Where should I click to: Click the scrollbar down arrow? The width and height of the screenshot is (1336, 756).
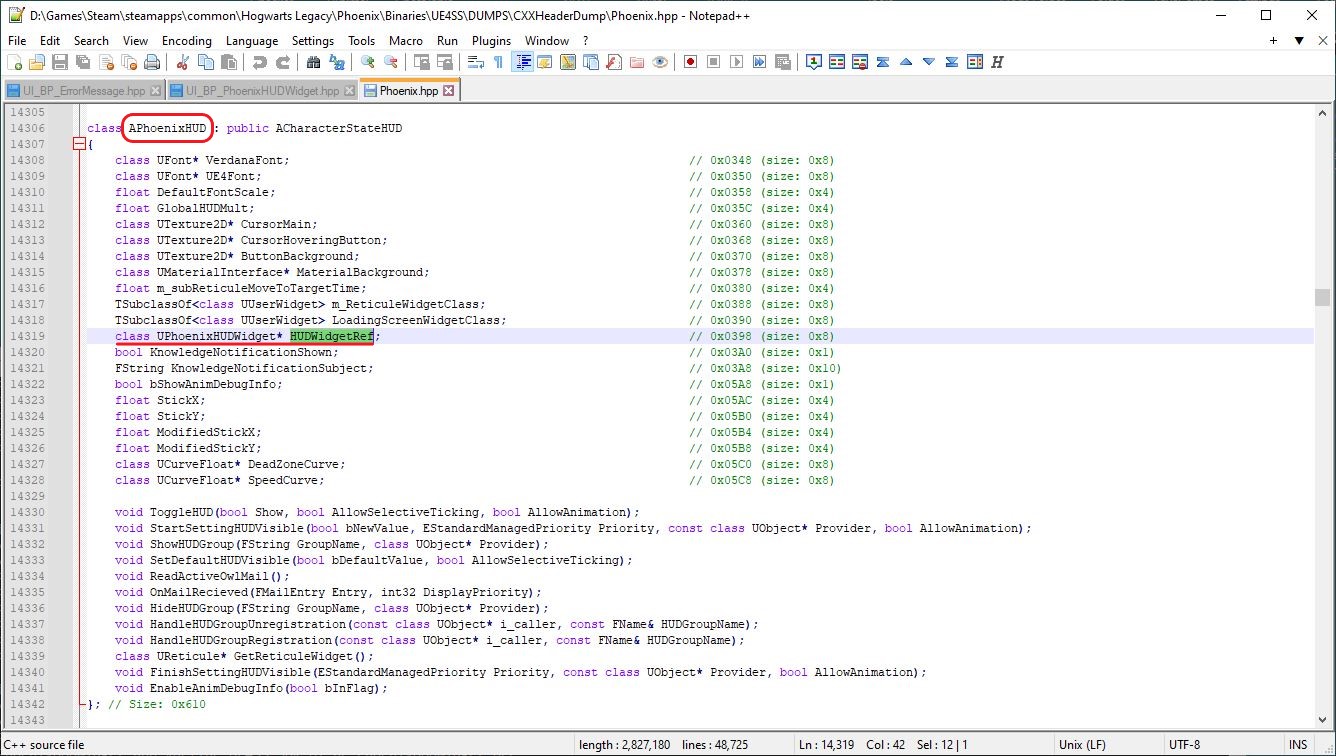1322,721
